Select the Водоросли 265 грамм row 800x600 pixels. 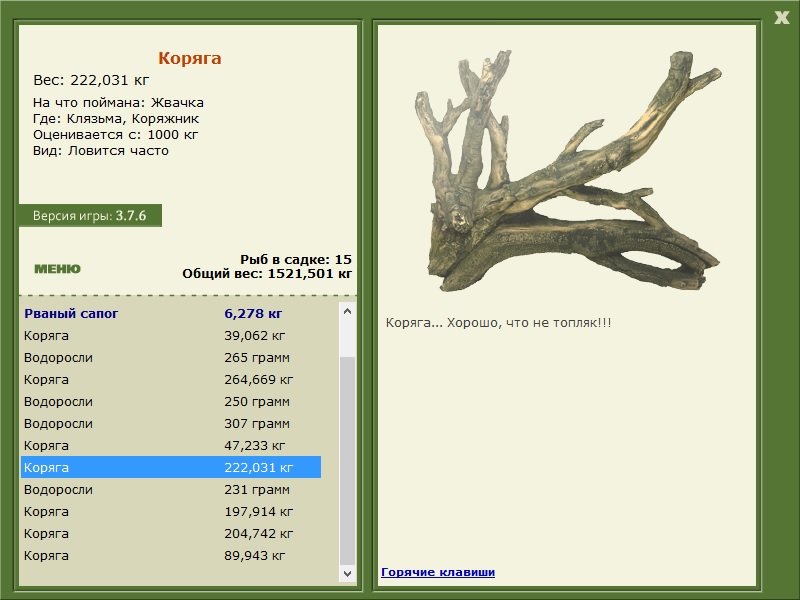coord(171,358)
